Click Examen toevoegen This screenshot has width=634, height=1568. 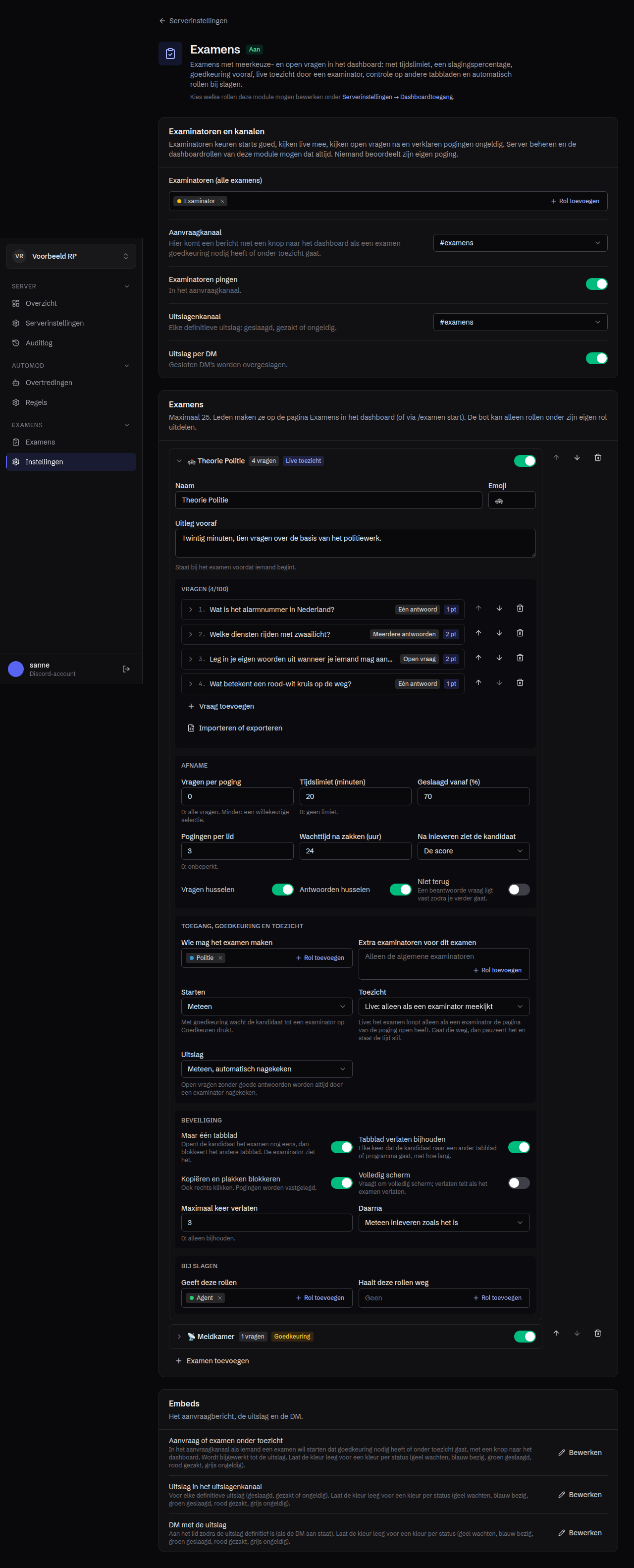pos(212,1361)
